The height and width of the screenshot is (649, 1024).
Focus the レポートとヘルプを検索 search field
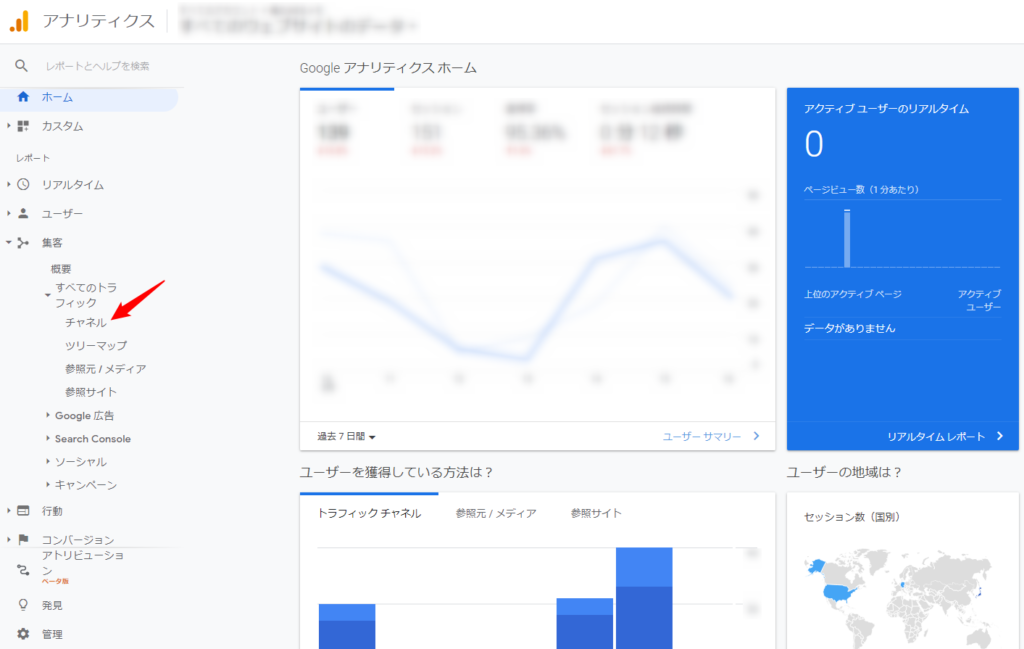[97, 66]
